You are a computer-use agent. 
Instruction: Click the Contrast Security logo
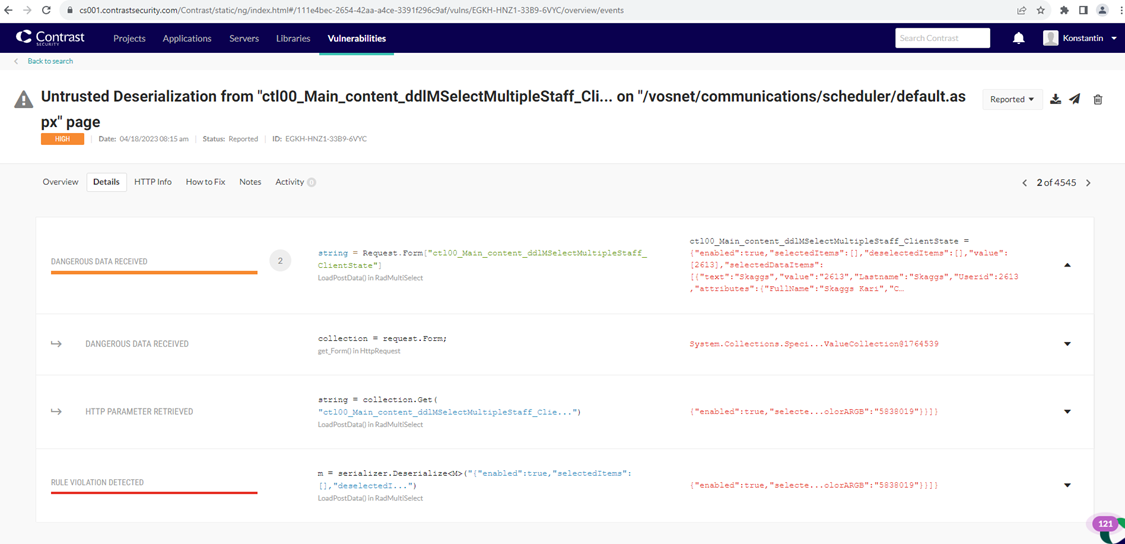[x=50, y=38]
